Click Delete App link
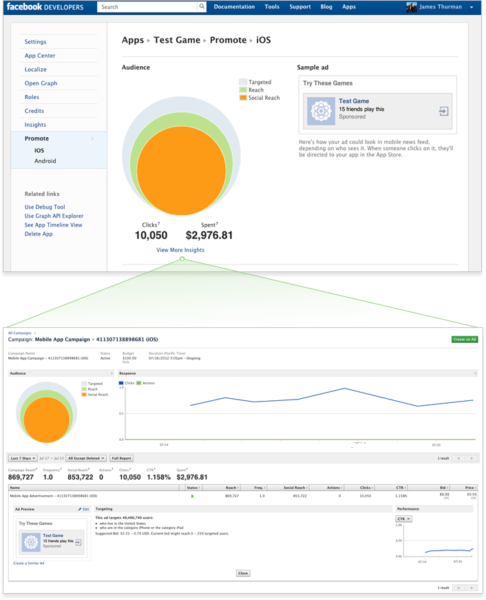486x600 pixels. tap(39, 234)
